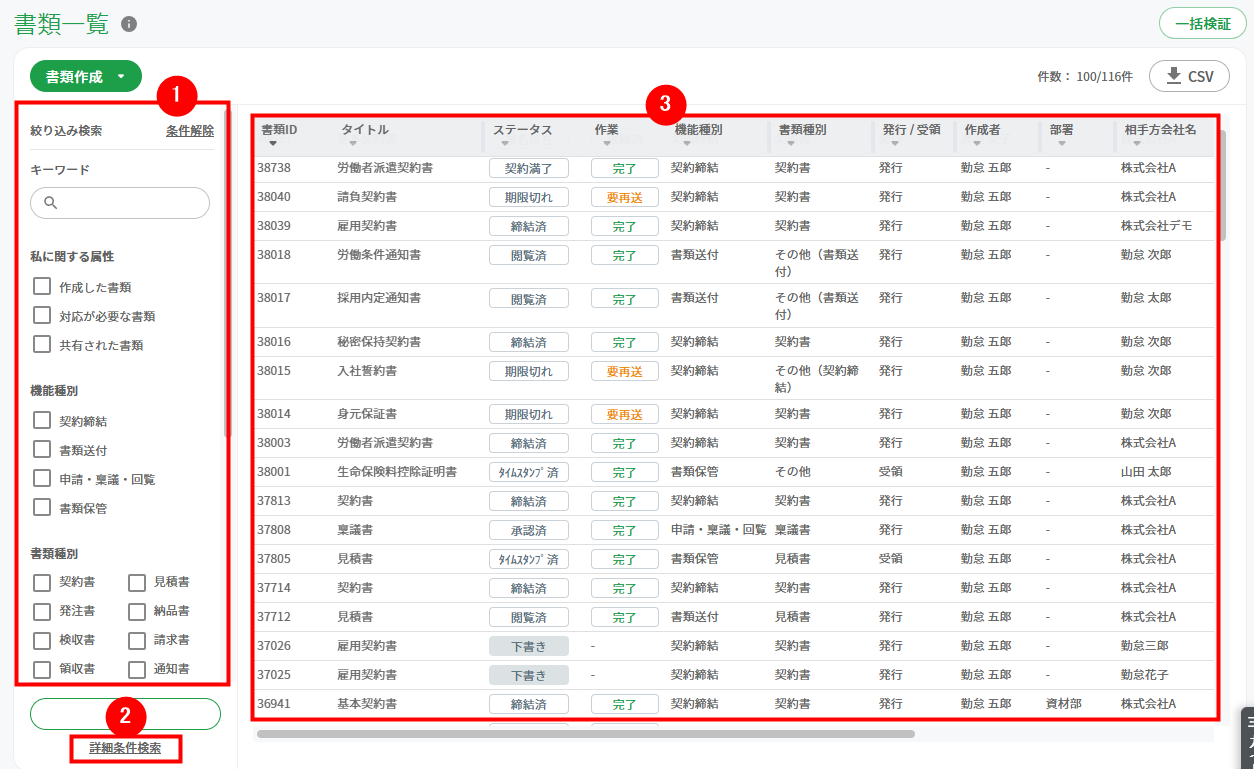1254x769 pixels.
Task: Click sort arrow under タイトル column
Action: [x=352, y=143]
